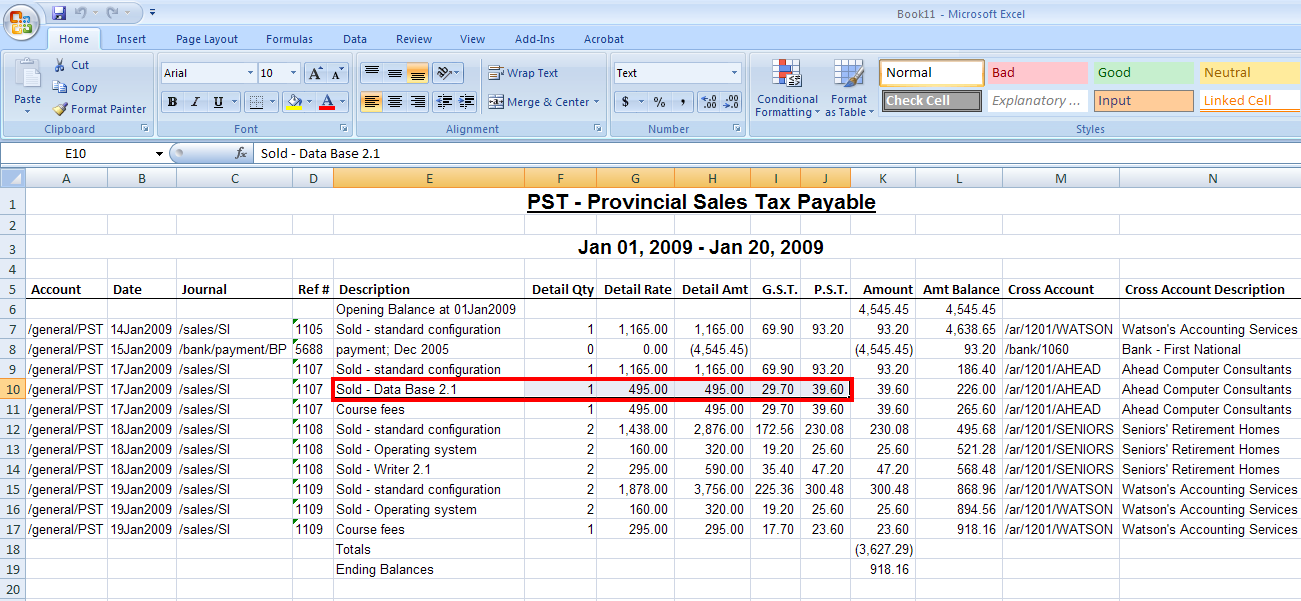
Task: Increase font size with Grow Font
Action: (315, 73)
